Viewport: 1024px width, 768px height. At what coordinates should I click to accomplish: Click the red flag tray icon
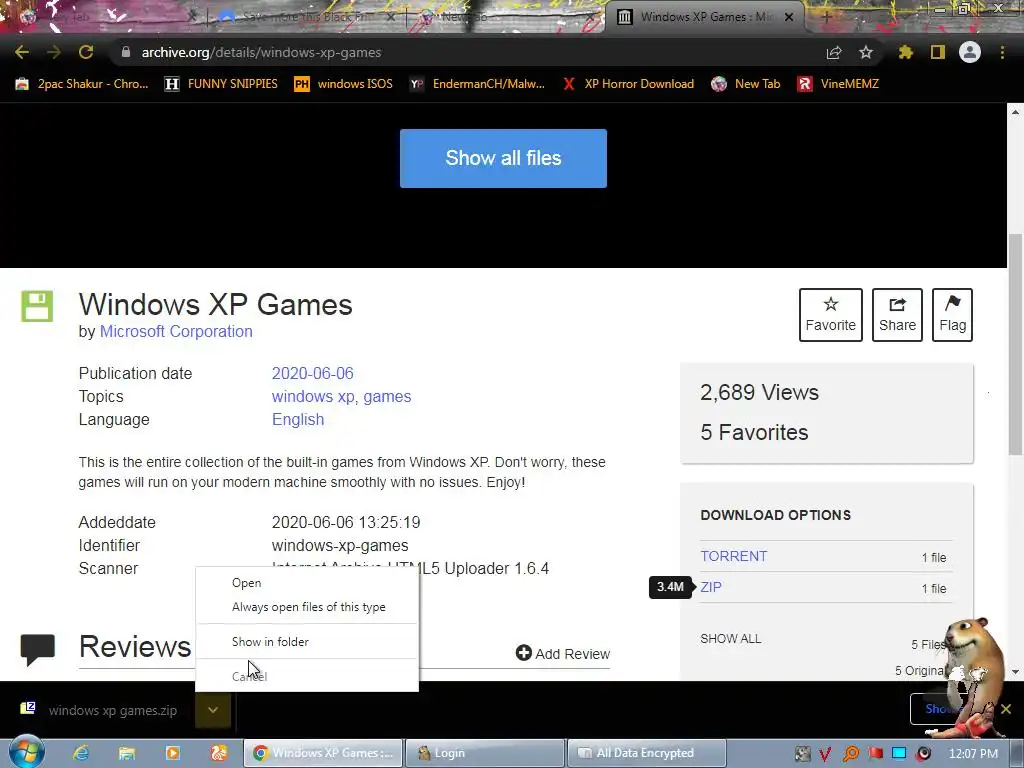tap(875, 754)
